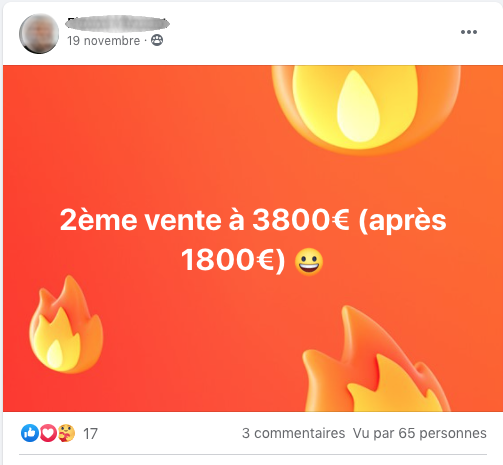
Task: Click the large flame graphic at top
Action: click(x=366, y=110)
